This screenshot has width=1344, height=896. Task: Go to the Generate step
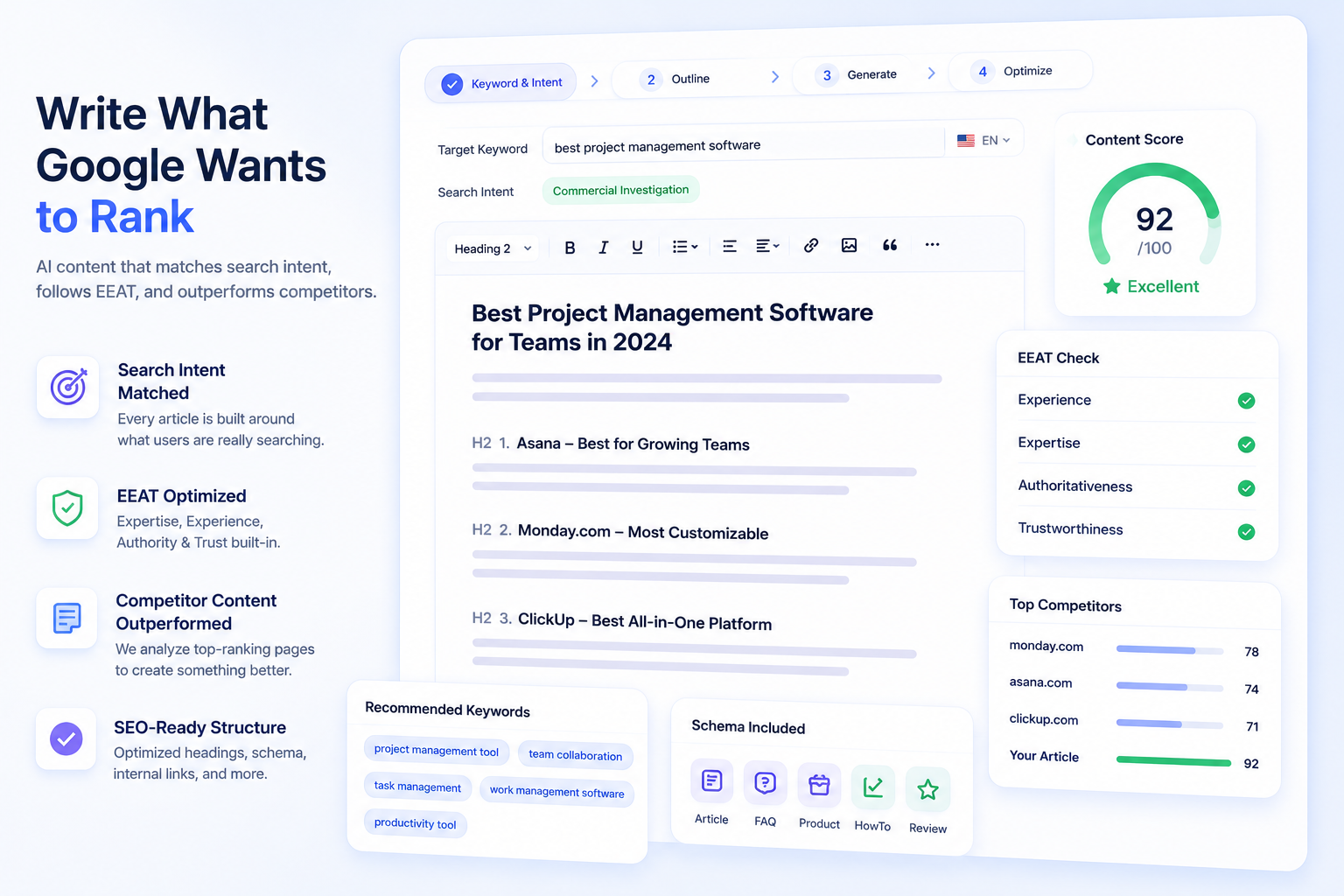tap(856, 75)
